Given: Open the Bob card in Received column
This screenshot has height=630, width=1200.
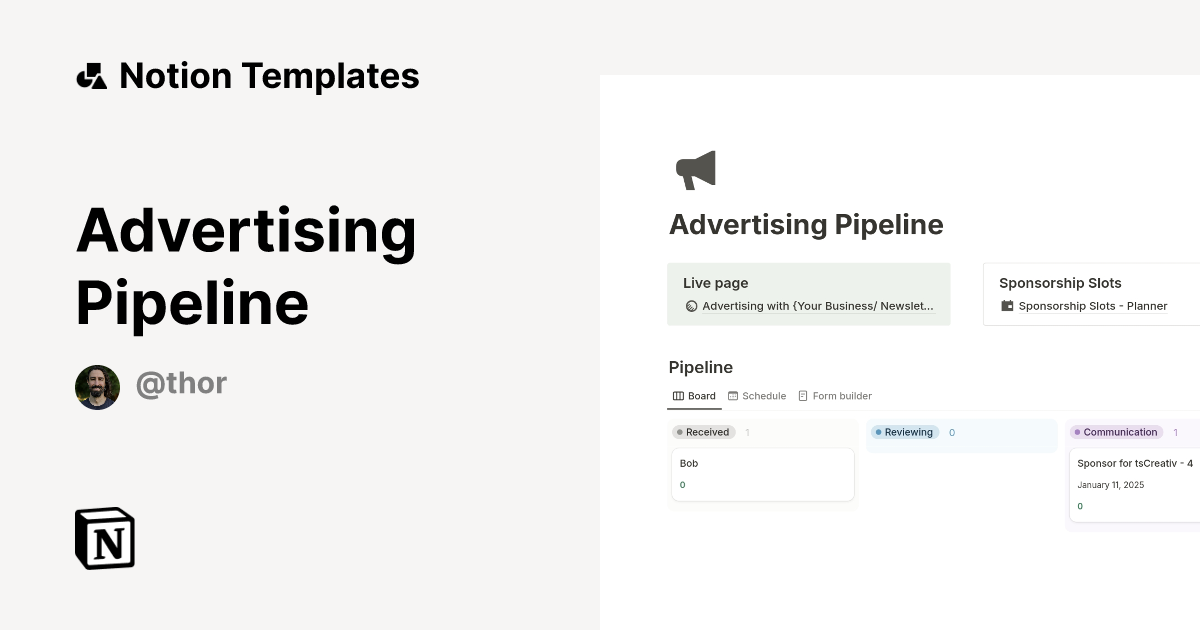Looking at the screenshot, I should click(762, 474).
